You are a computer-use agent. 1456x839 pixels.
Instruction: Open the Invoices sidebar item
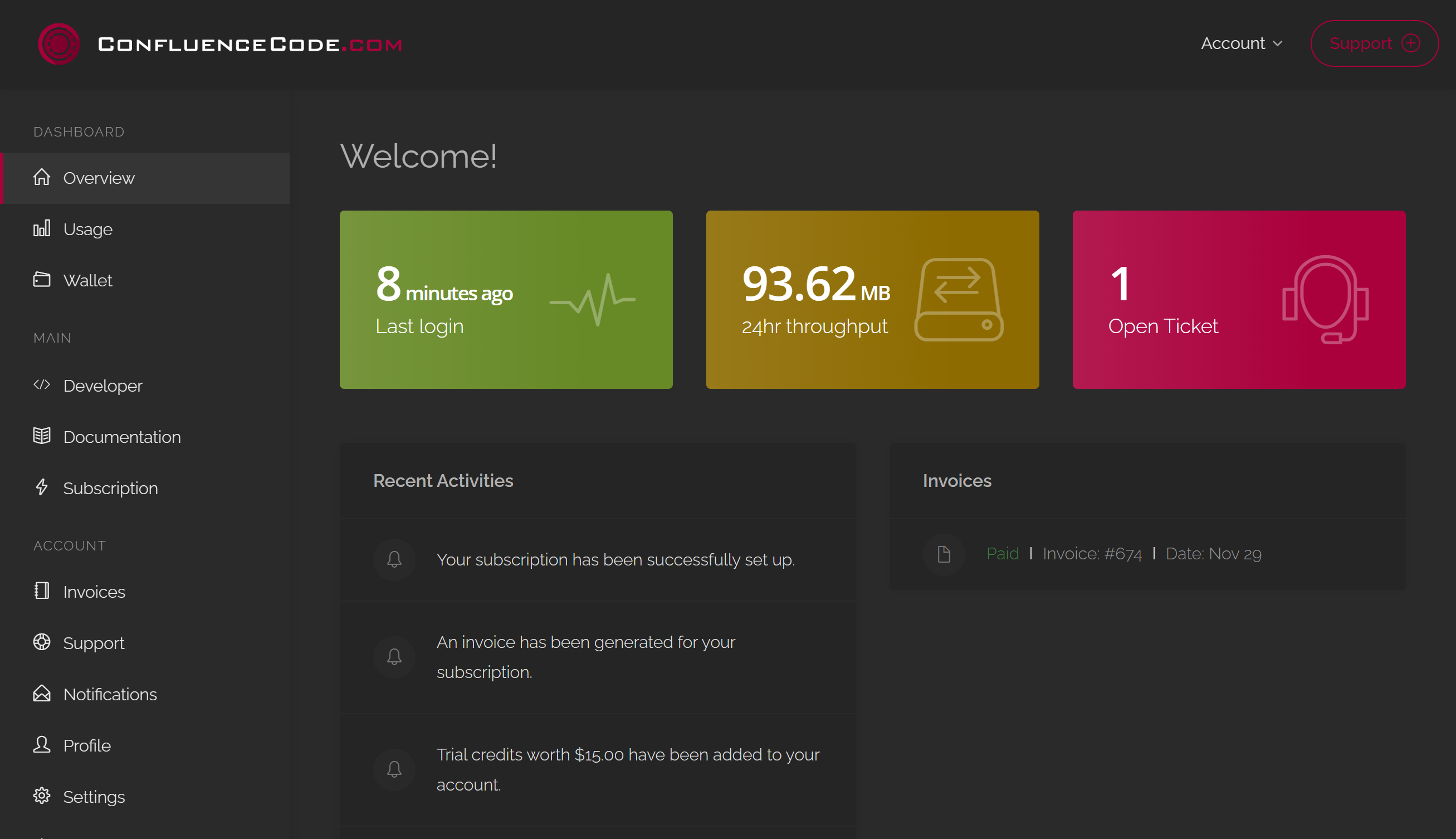click(94, 592)
